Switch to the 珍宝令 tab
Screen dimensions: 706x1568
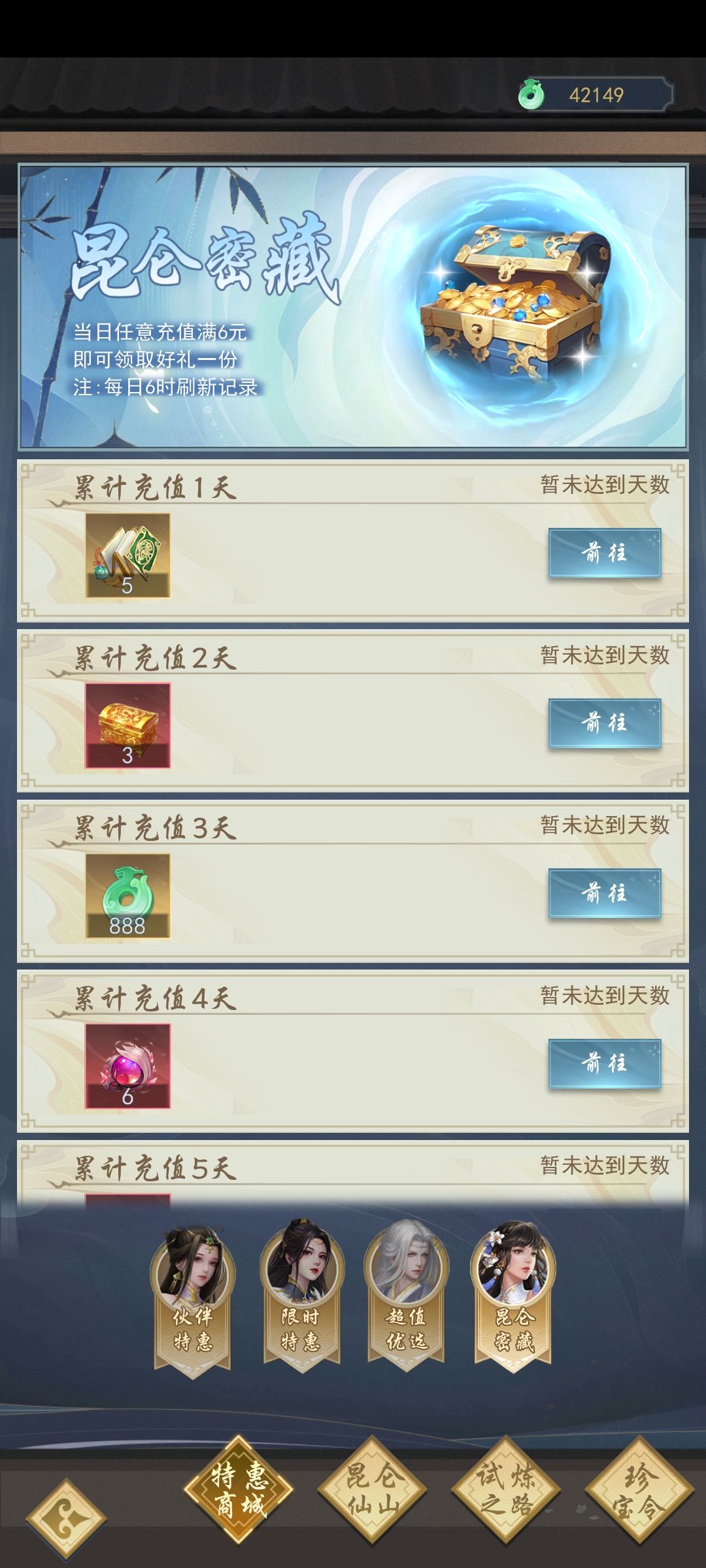pos(639,1490)
